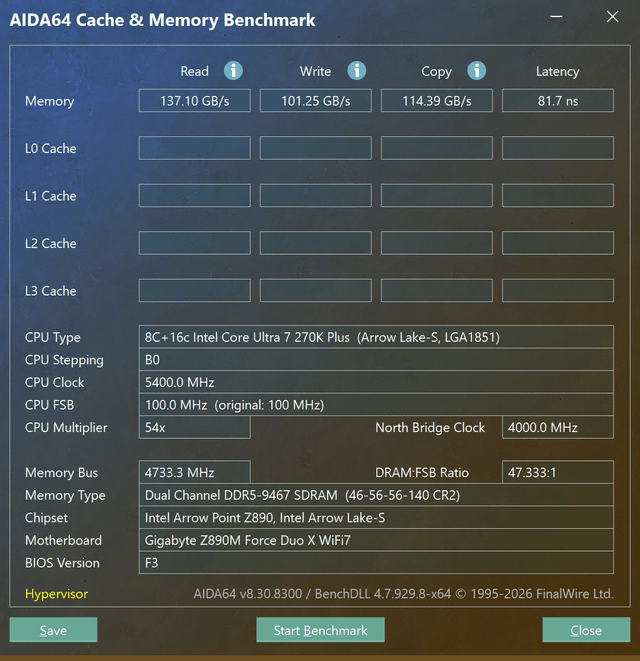Select Memory Write value 101.25 GB/s

pyautogui.click(x=316, y=101)
